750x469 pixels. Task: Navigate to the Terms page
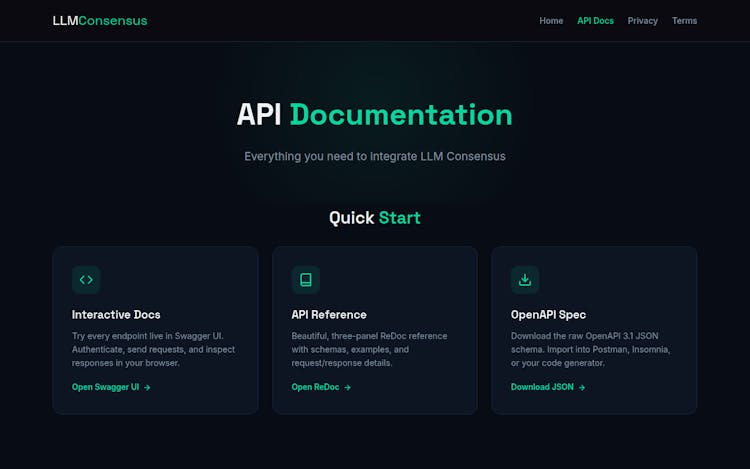pos(684,21)
